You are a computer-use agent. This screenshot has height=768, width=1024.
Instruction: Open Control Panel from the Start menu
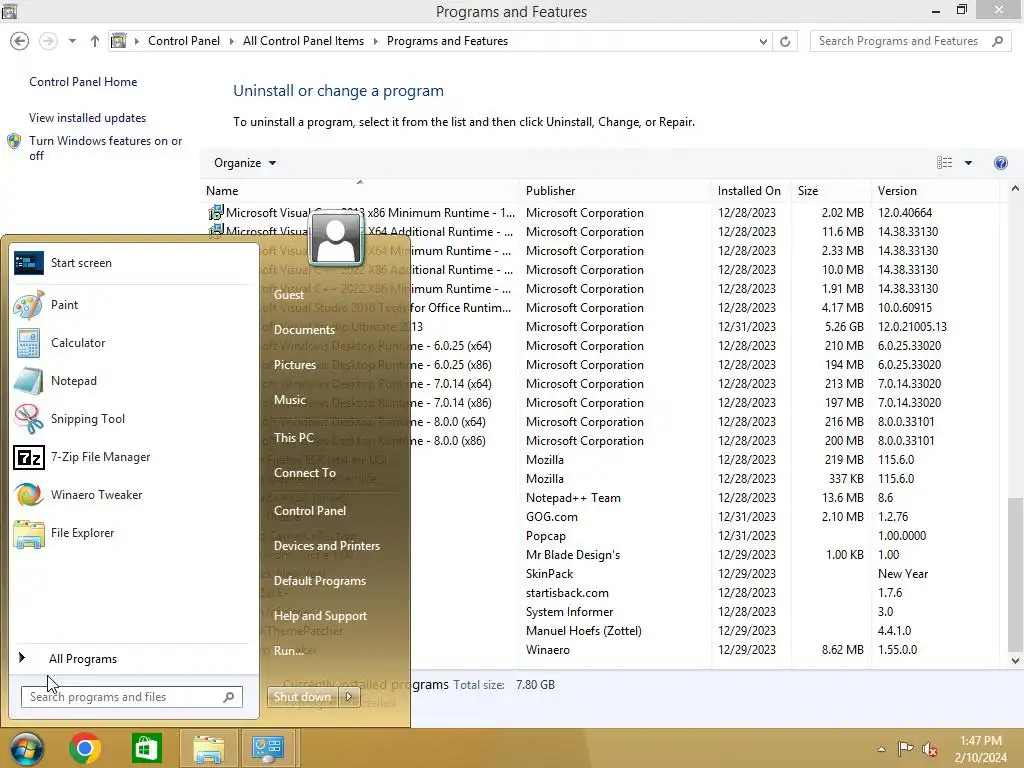310,511
